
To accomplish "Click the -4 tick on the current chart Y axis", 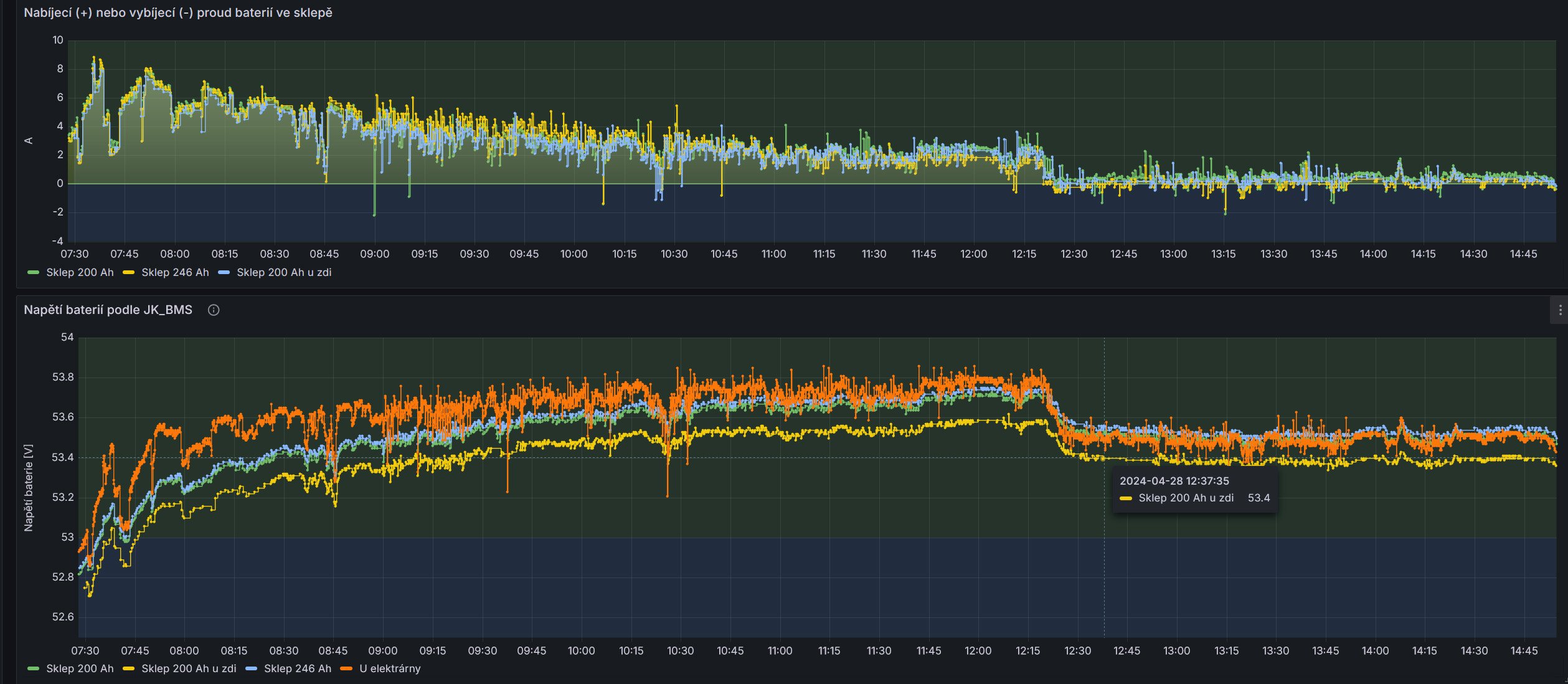I will [x=58, y=241].
